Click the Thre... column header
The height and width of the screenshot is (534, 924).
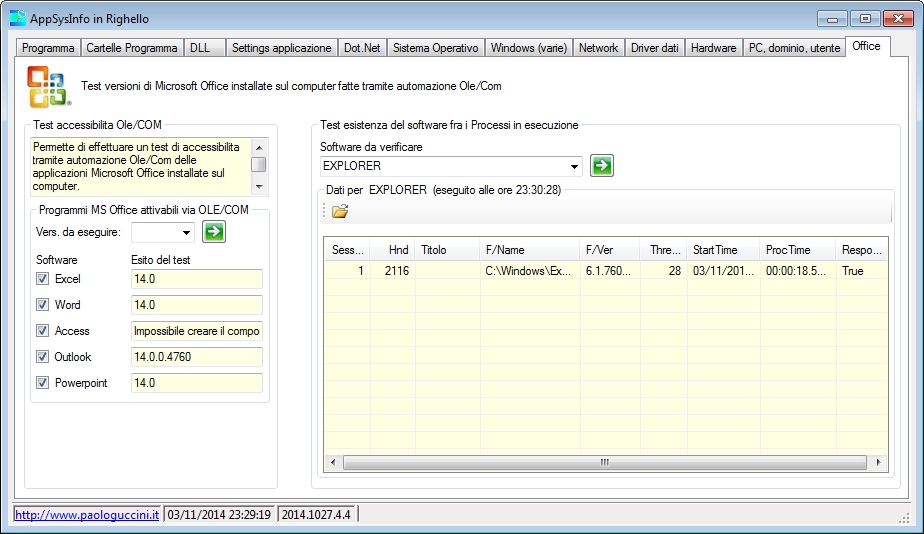tap(664, 250)
